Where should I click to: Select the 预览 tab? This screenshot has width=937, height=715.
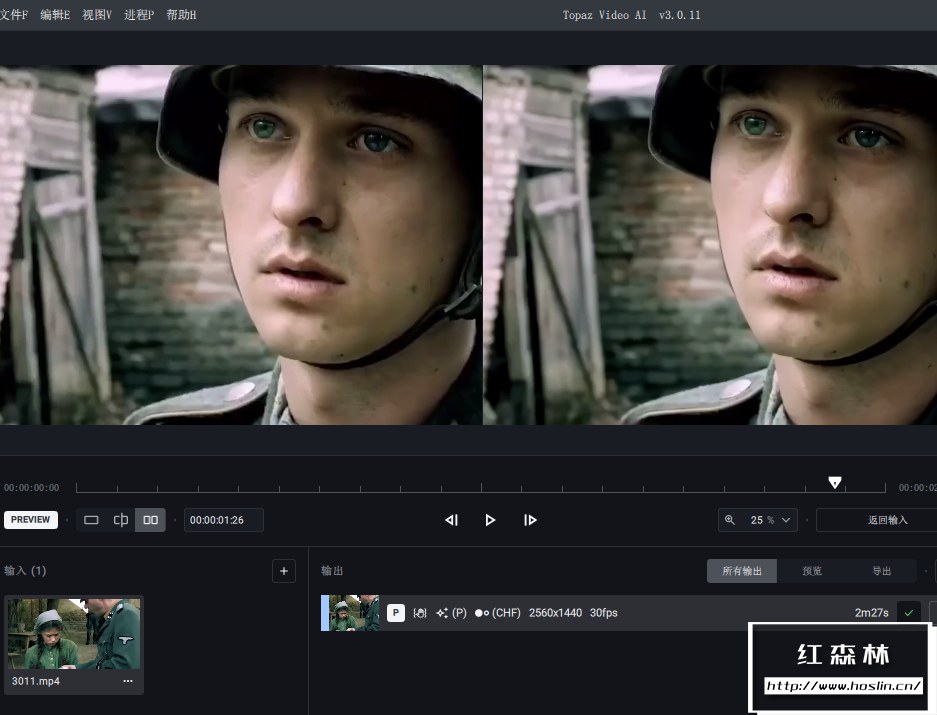click(812, 571)
